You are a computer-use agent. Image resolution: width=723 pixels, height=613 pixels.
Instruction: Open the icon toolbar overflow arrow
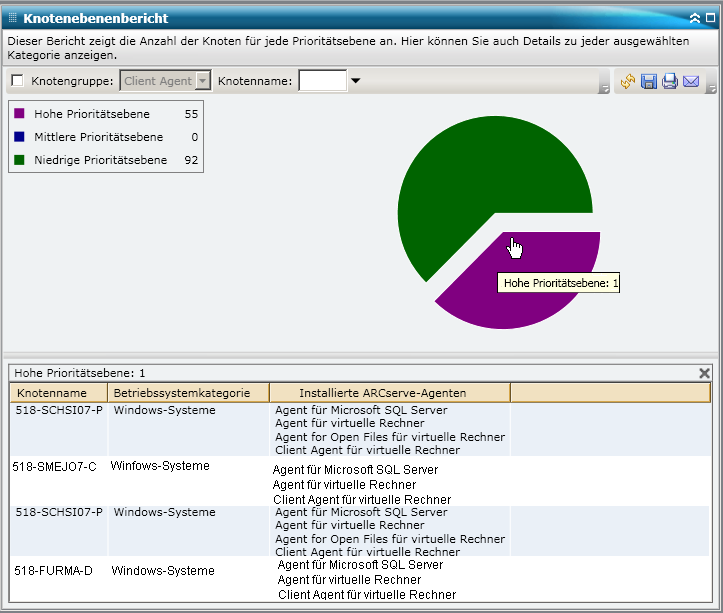click(x=711, y=89)
